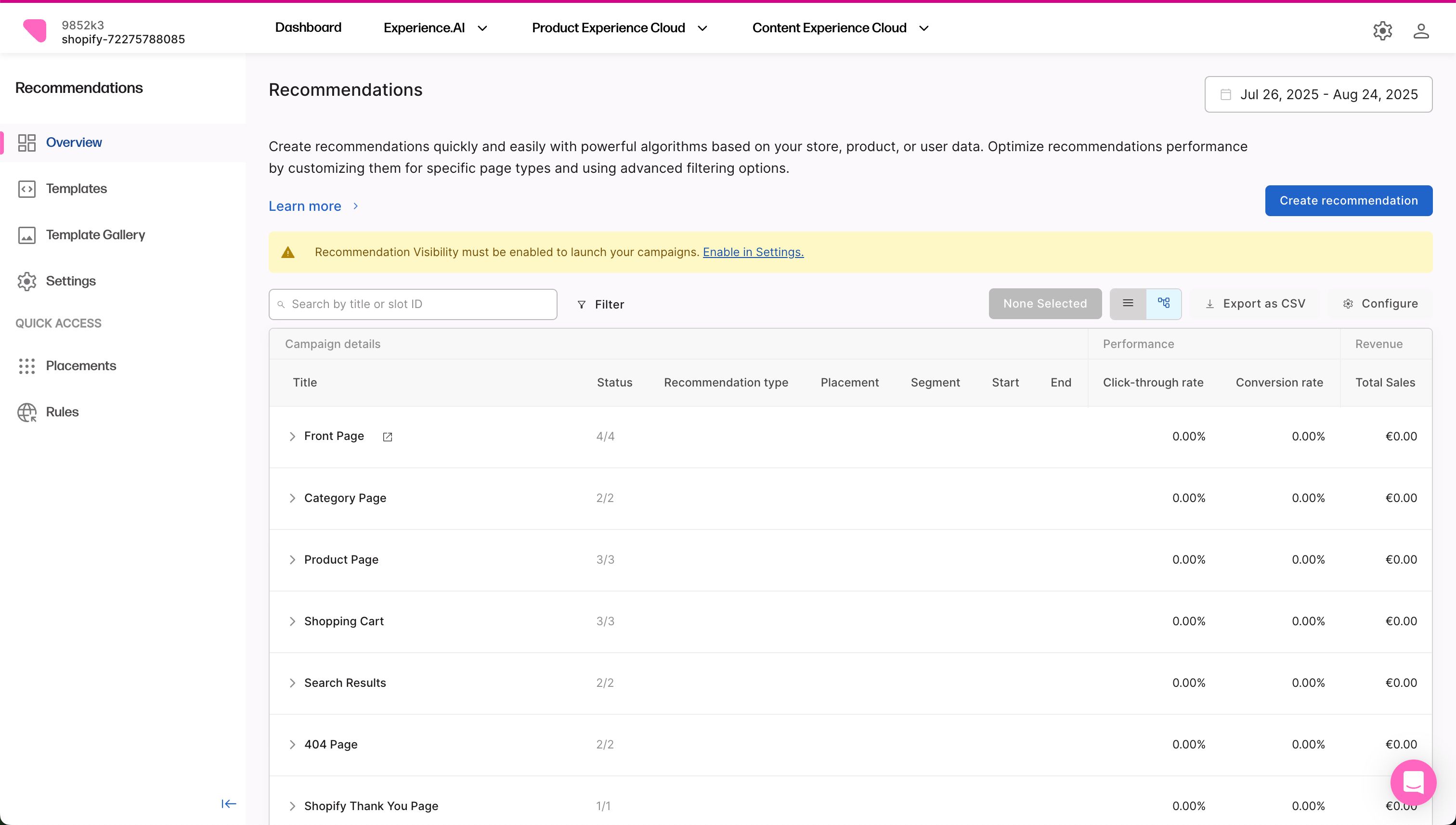Switch to grouped tree view
Viewport: 1456px width, 825px height.
1164,304
